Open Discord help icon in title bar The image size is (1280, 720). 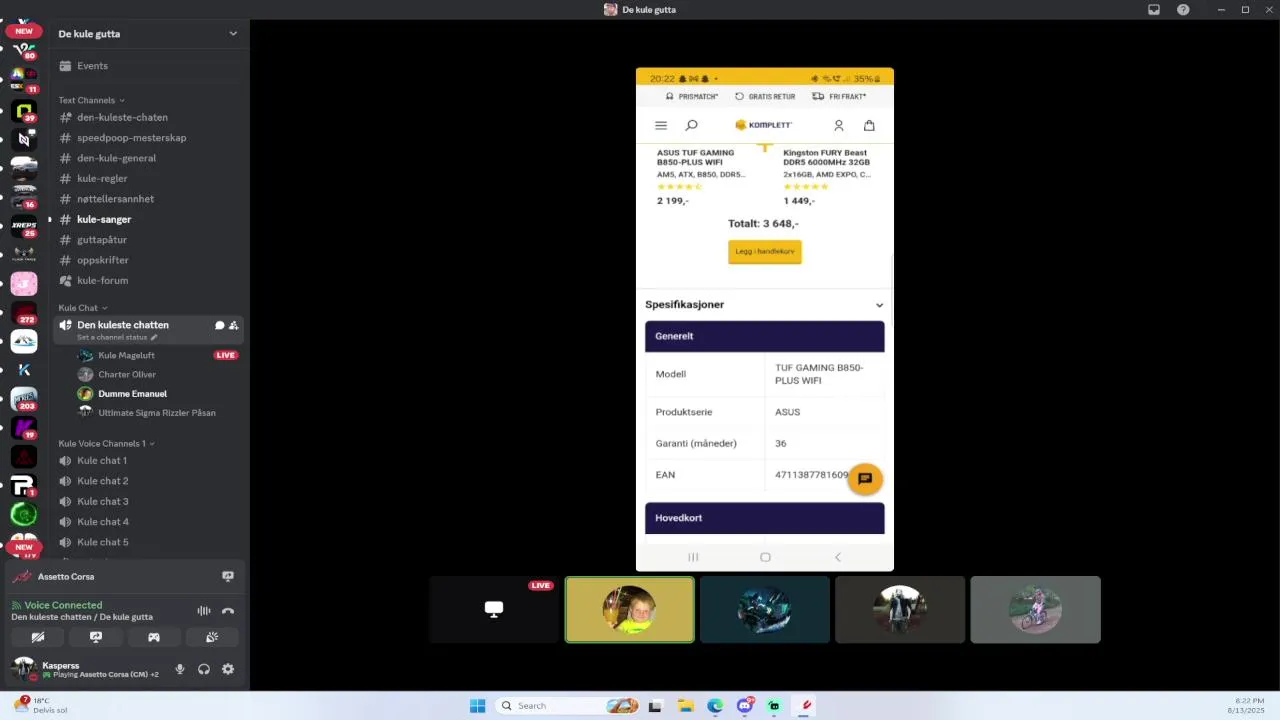click(x=1183, y=10)
